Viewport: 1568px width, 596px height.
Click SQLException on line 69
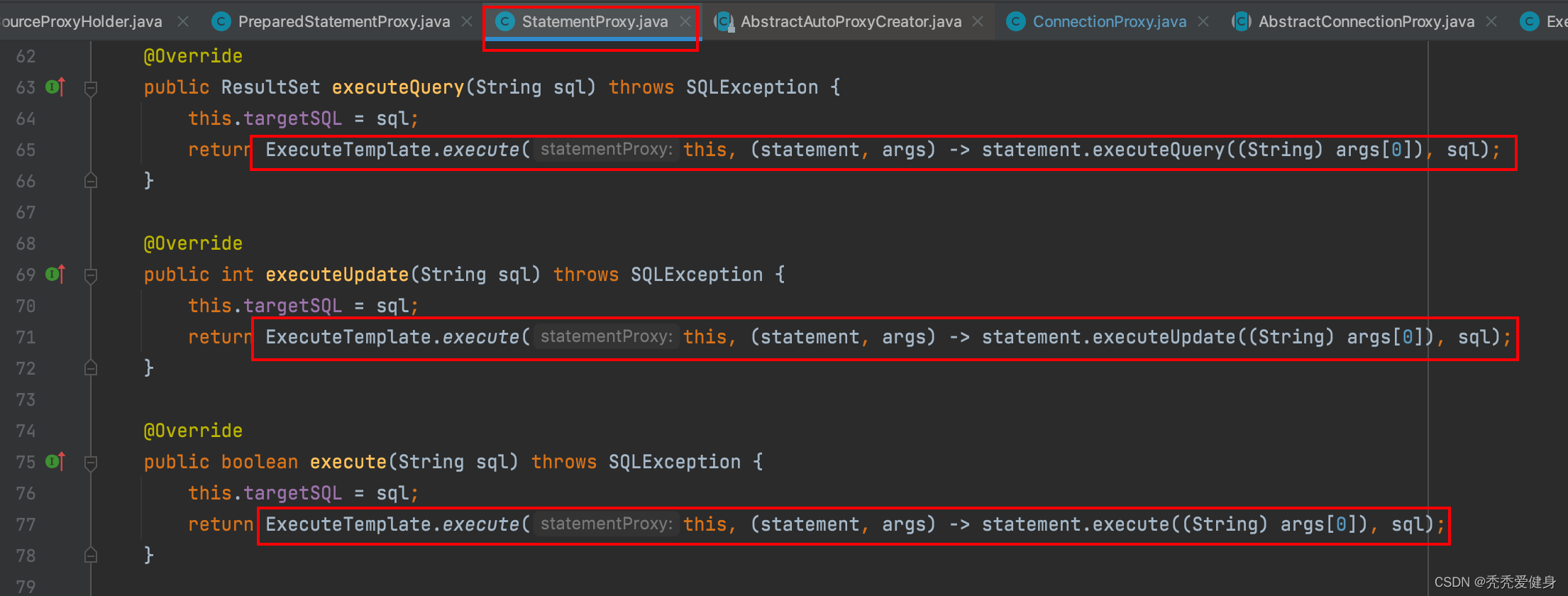(x=697, y=275)
